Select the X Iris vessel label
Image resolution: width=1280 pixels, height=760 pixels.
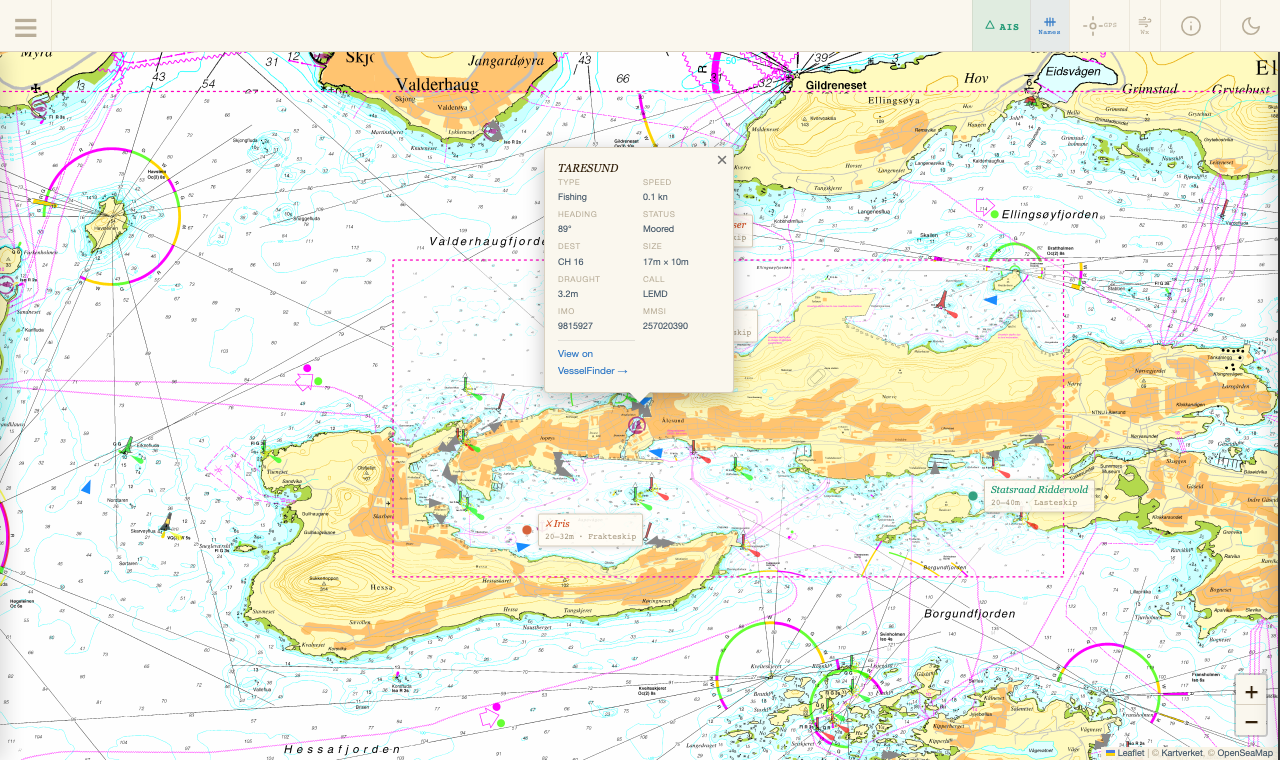pyautogui.click(x=590, y=530)
